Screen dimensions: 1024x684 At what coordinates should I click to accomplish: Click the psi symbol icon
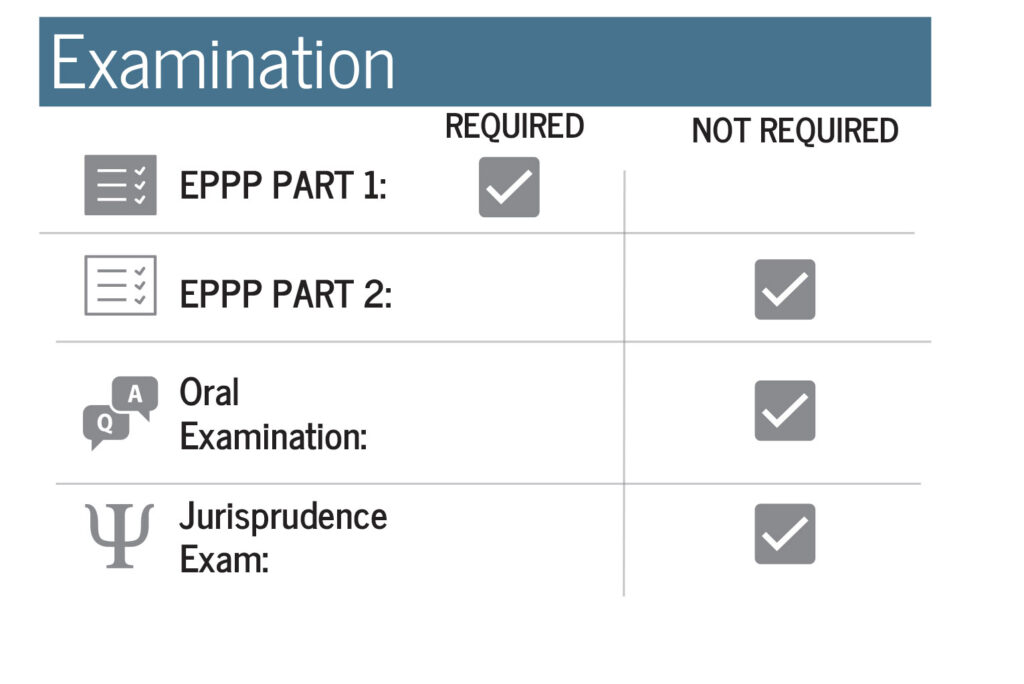pyautogui.click(x=120, y=536)
